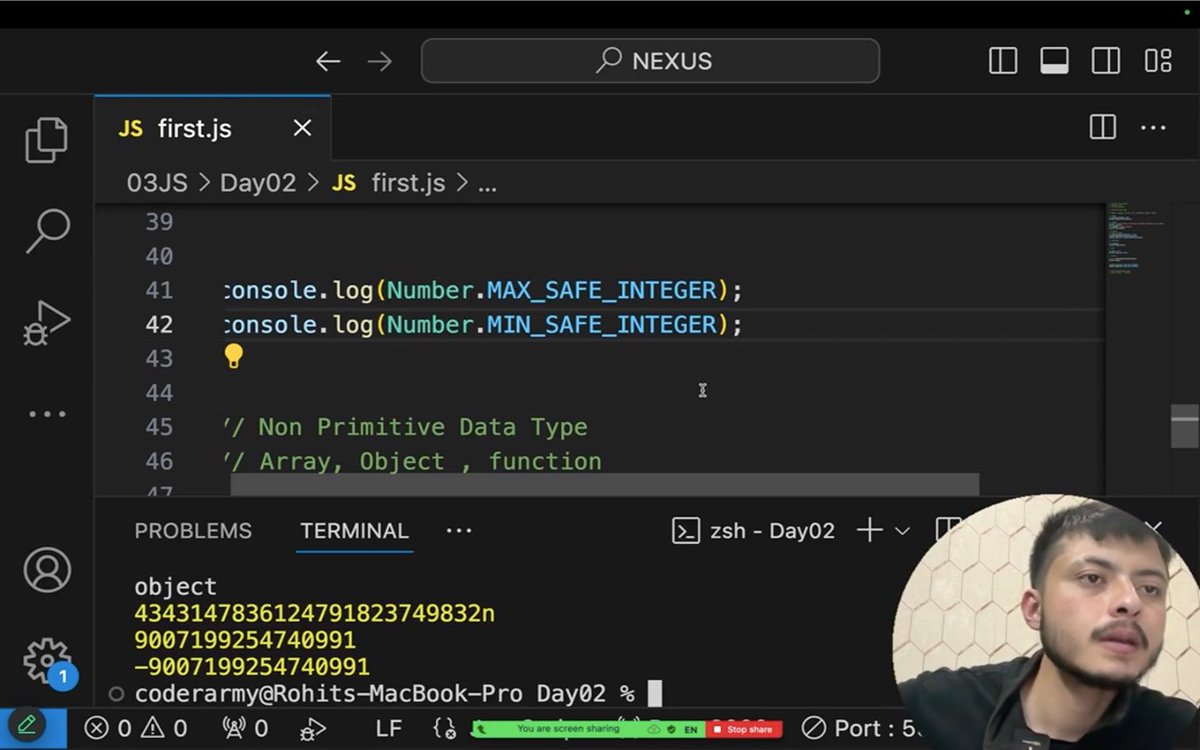The width and height of the screenshot is (1200, 750).
Task: Go forward with the right arrow
Action: tap(380, 61)
